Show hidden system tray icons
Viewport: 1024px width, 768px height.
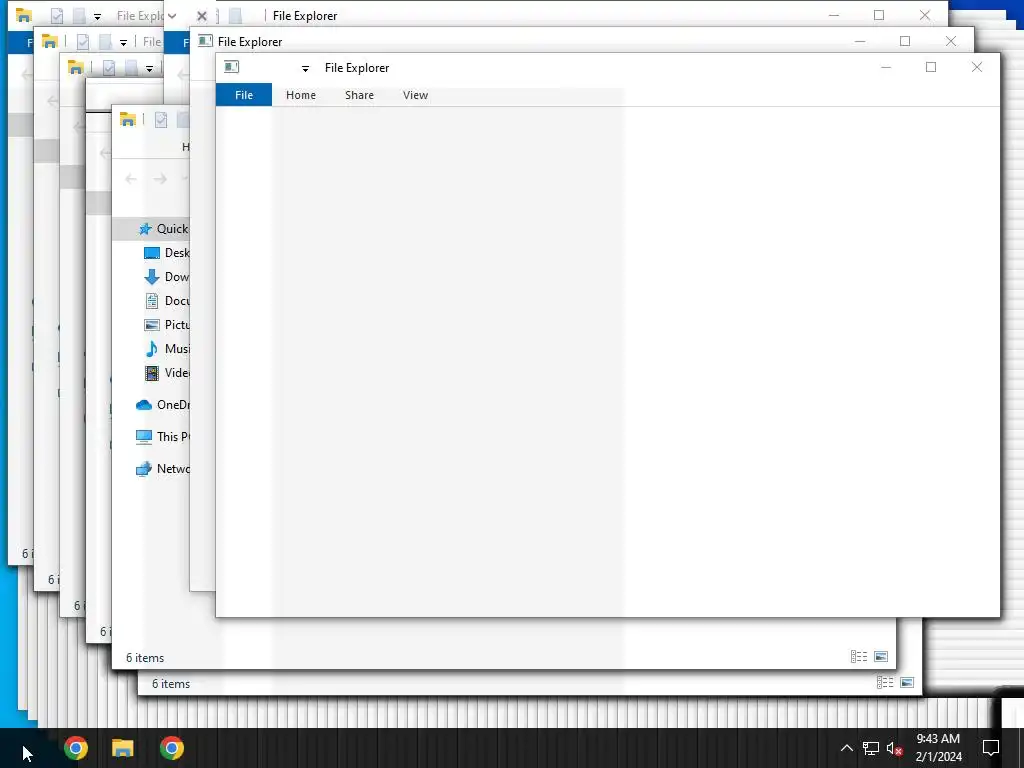click(846, 748)
